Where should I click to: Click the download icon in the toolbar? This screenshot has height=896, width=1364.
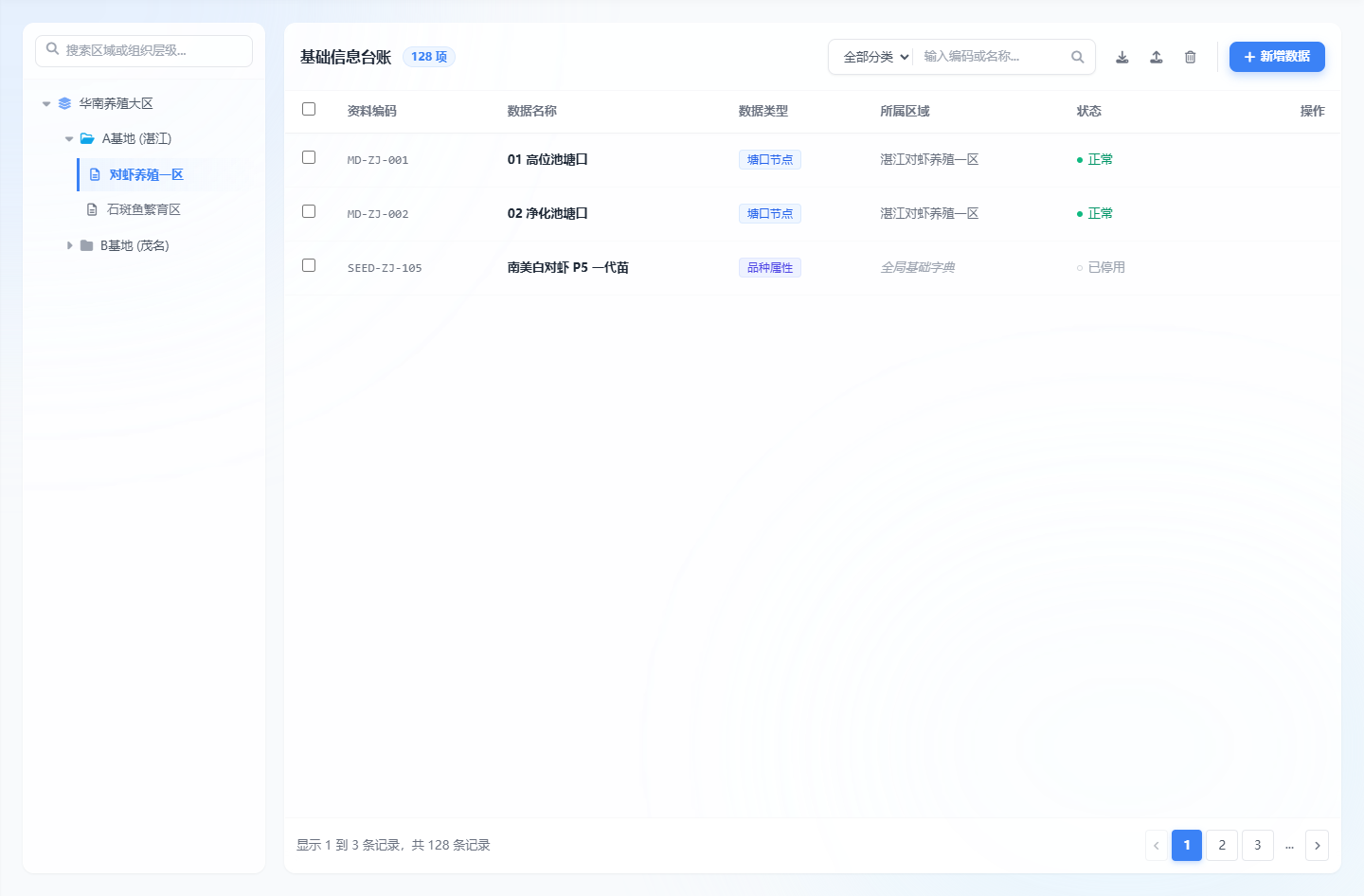pos(1122,57)
